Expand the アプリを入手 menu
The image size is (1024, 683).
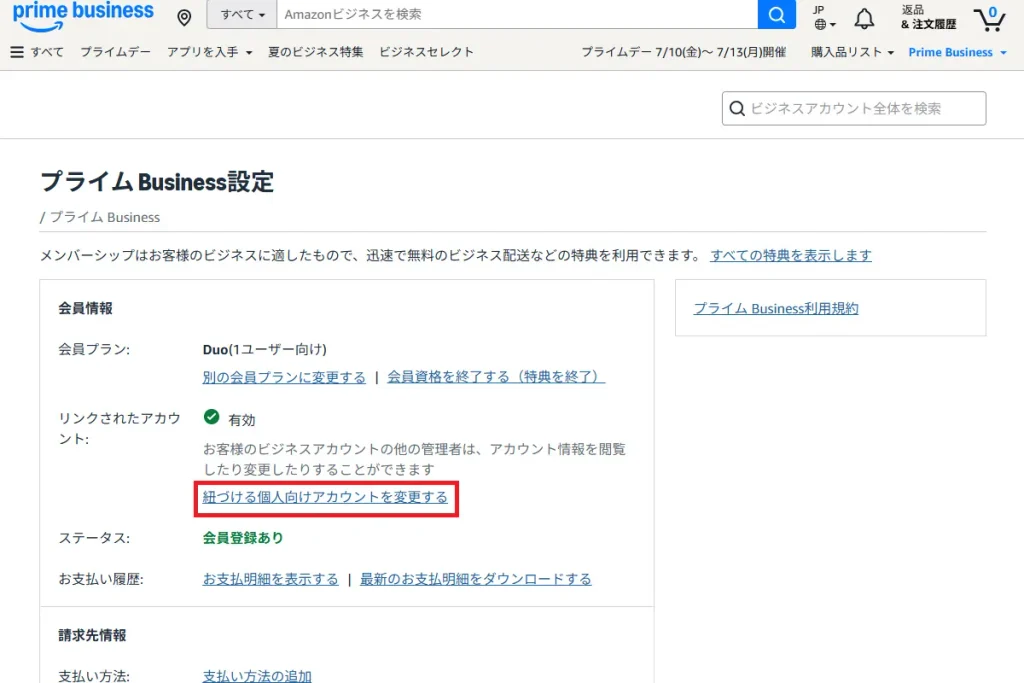click(x=209, y=52)
